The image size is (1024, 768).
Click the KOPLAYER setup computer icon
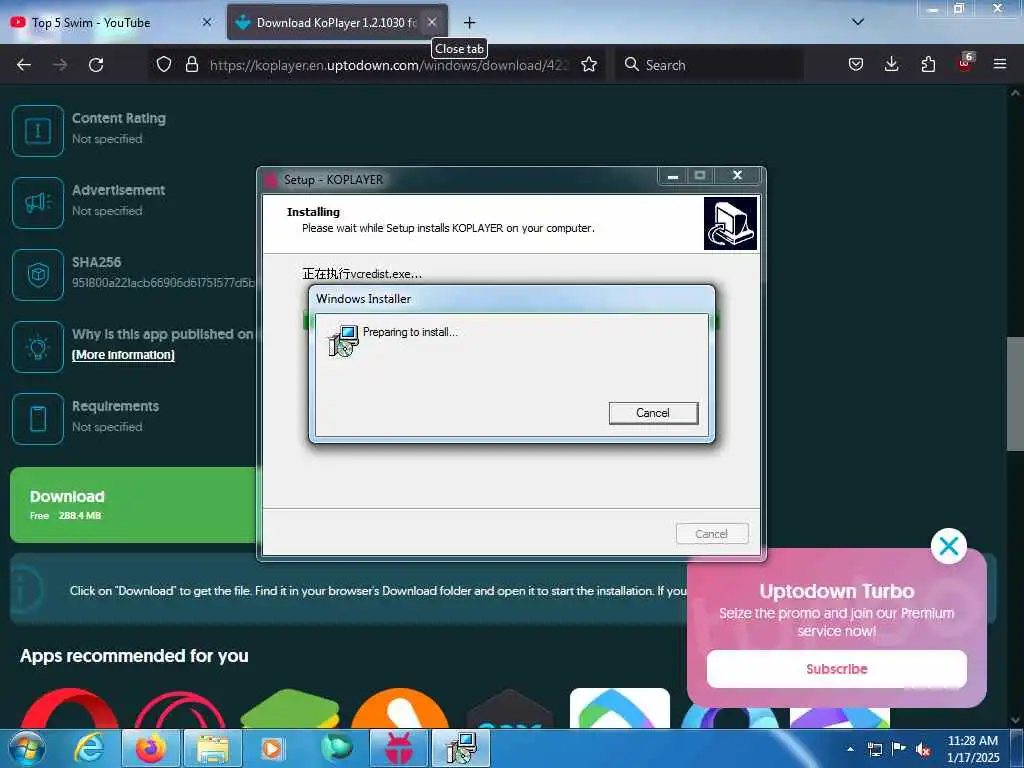(x=730, y=223)
